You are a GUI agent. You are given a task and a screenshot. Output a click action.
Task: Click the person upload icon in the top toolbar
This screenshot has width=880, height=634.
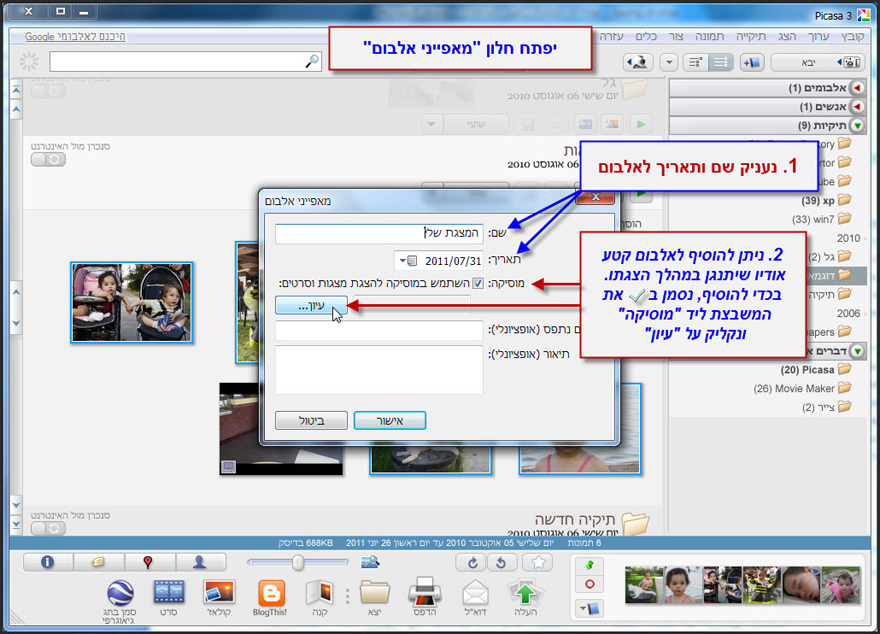[x=639, y=62]
